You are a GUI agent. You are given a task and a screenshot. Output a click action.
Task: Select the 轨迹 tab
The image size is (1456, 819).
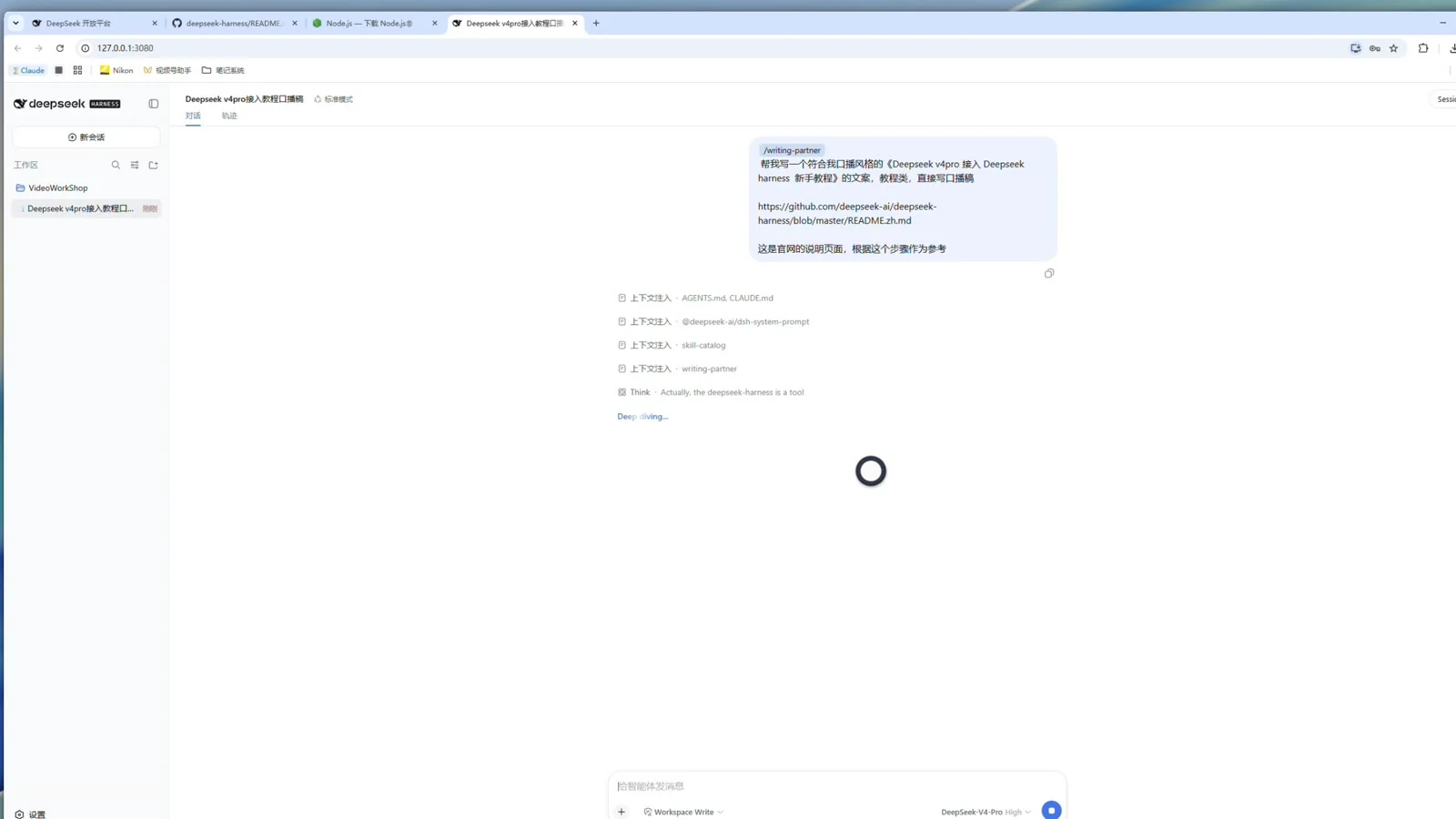[229, 116]
